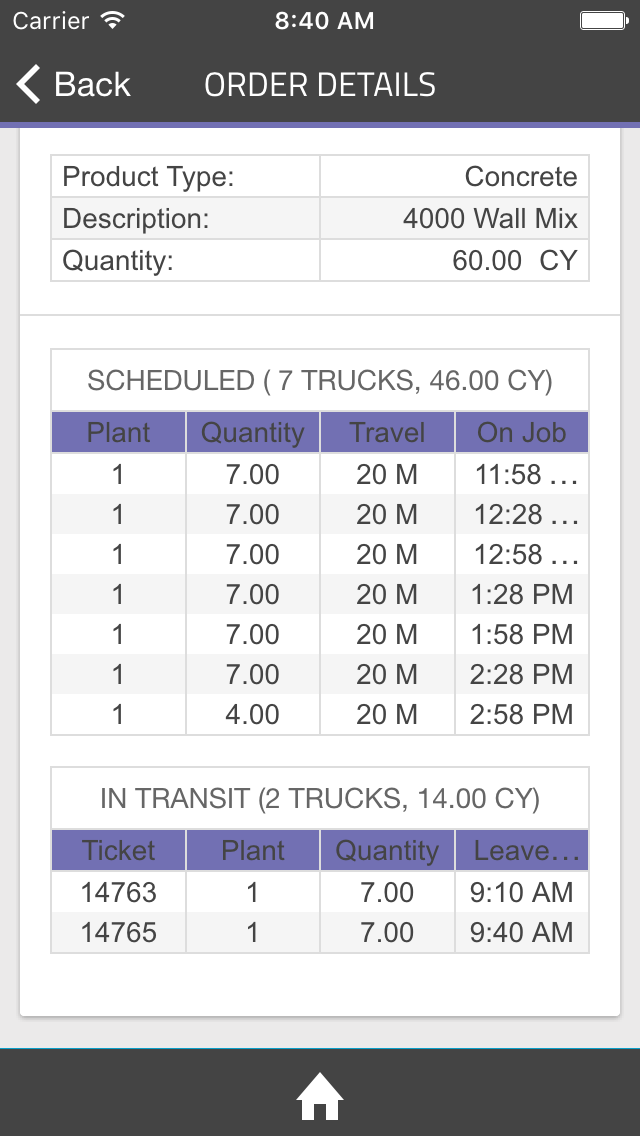Screen dimensions: 640x1136
Task: Click the Ticket column header
Action: [117, 850]
